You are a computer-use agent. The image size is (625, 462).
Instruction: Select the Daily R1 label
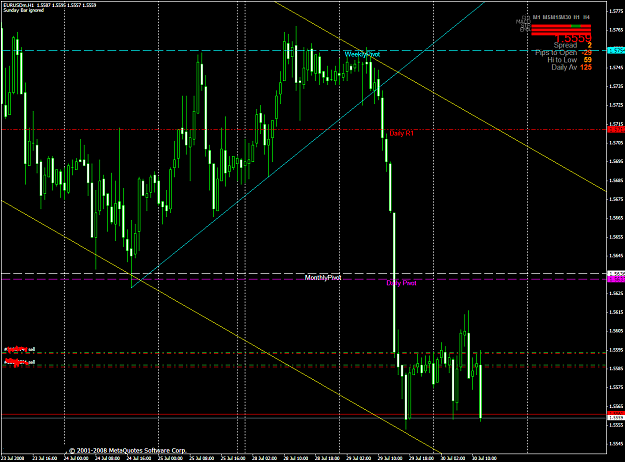coord(401,133)
